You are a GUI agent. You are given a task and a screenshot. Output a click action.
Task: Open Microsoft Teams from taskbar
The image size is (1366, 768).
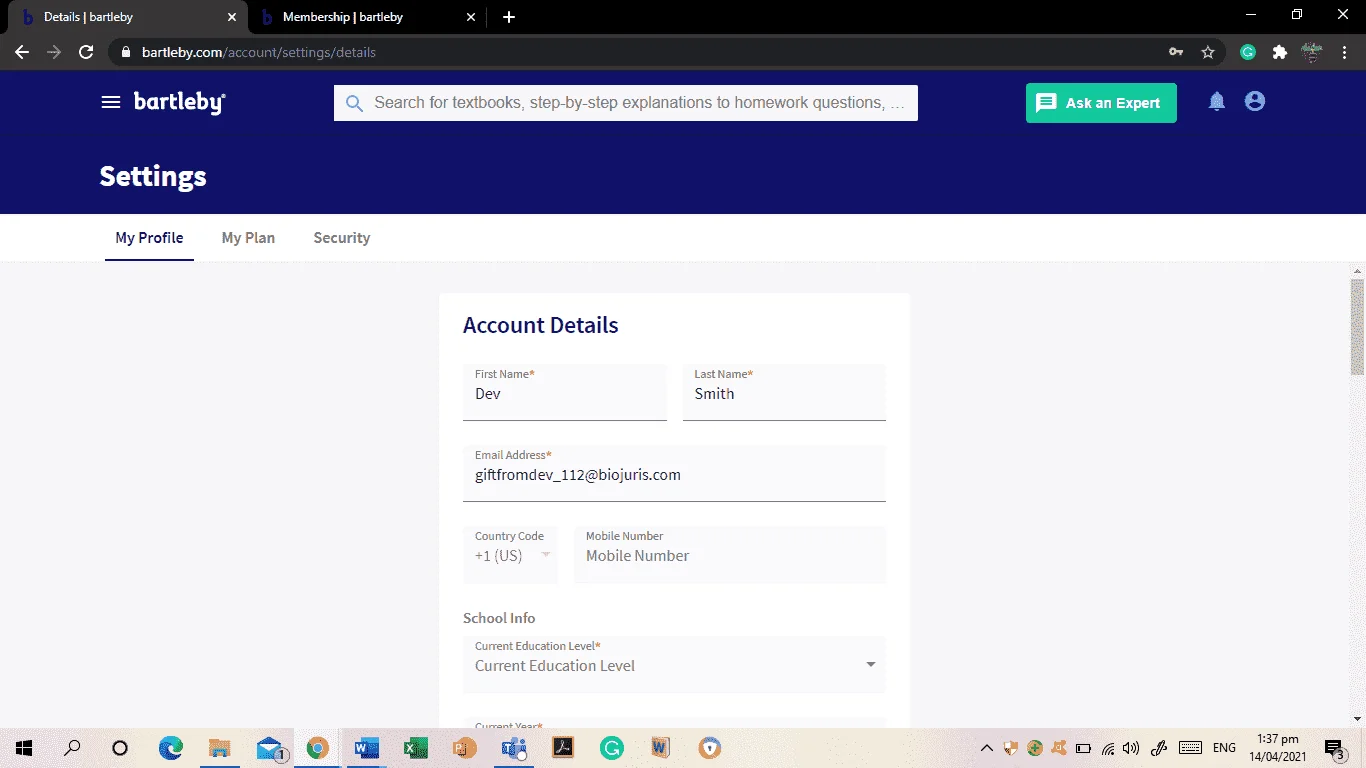tap(513, 748)
